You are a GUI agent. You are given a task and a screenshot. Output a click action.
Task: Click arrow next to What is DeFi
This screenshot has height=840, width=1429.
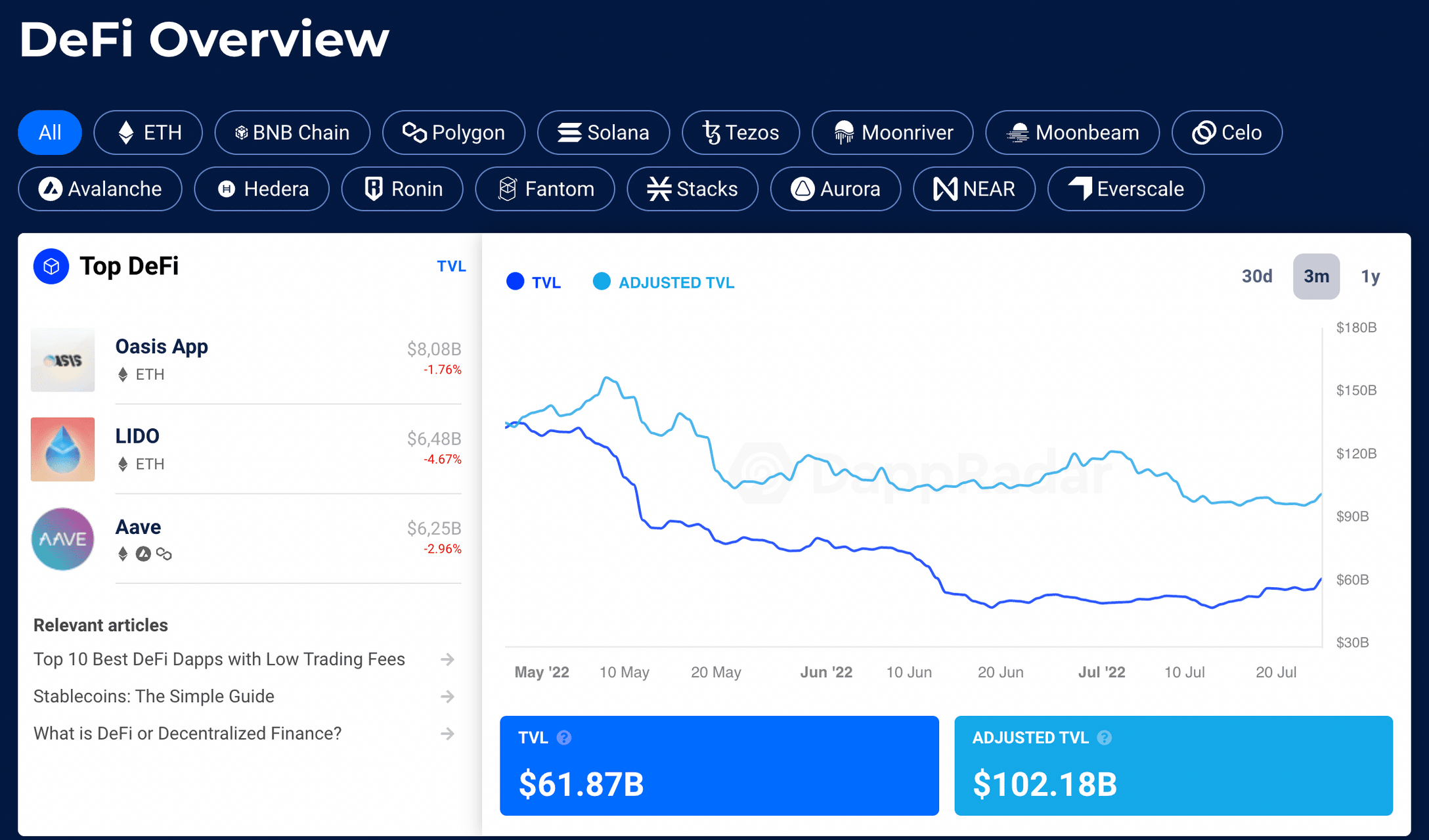click(x=448, y=734)
